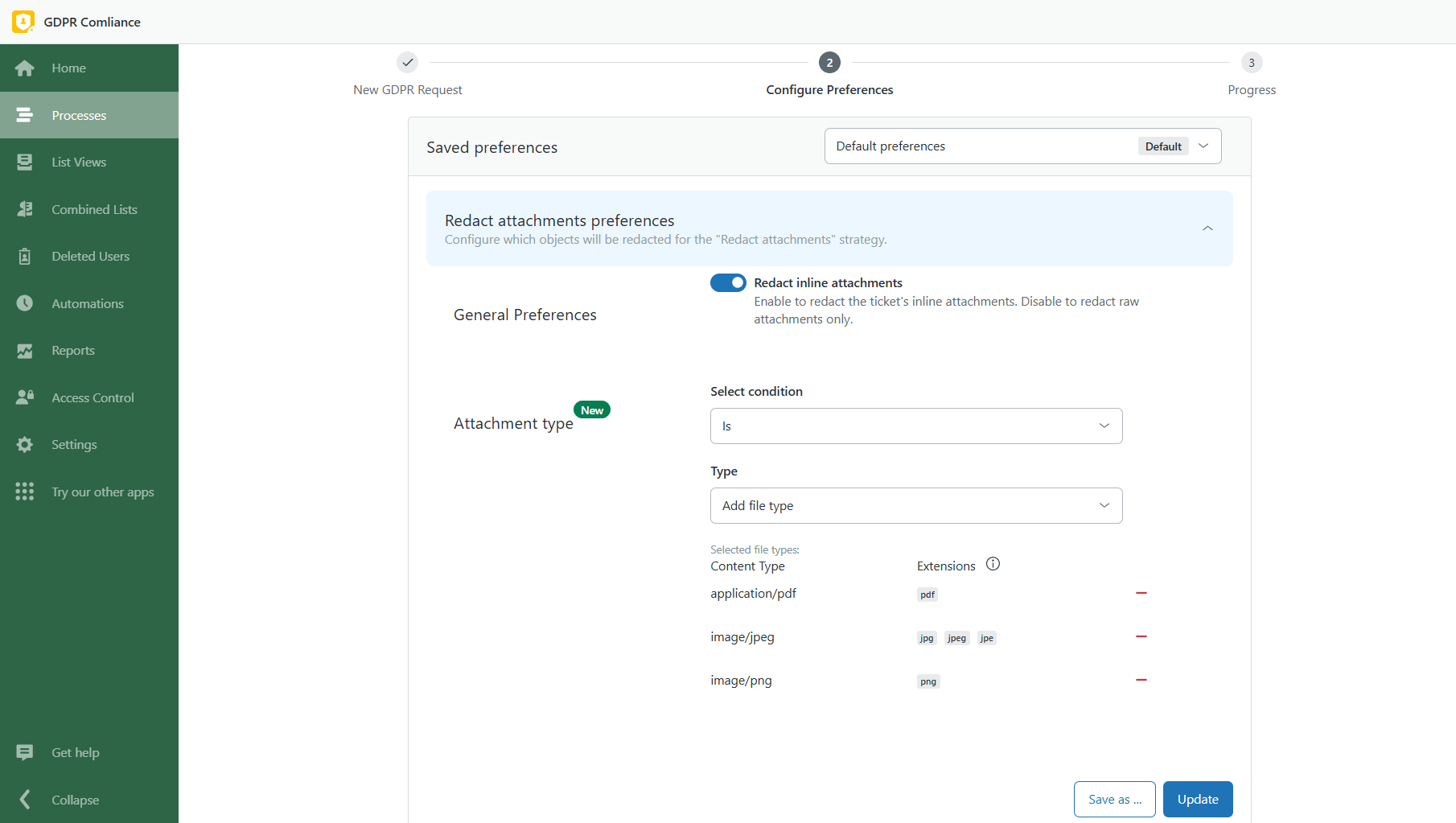Click the Save as ... button
The image size is (1456, 823).
(1115, 799)
